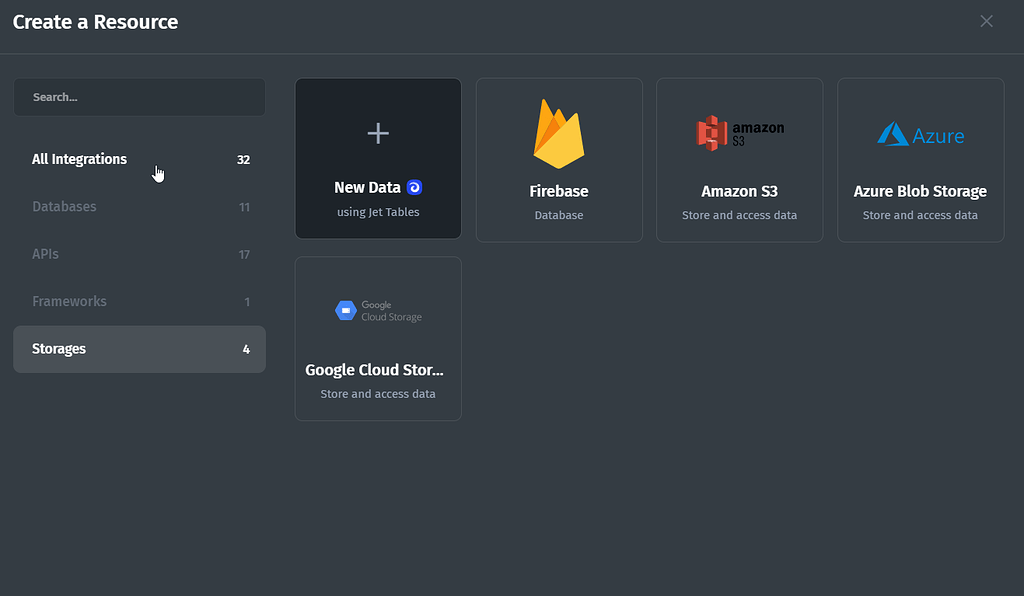Click the plus icon on New Data card
Screen dimensions: 1024x596
pyautogui.click(x=378, y=132)
